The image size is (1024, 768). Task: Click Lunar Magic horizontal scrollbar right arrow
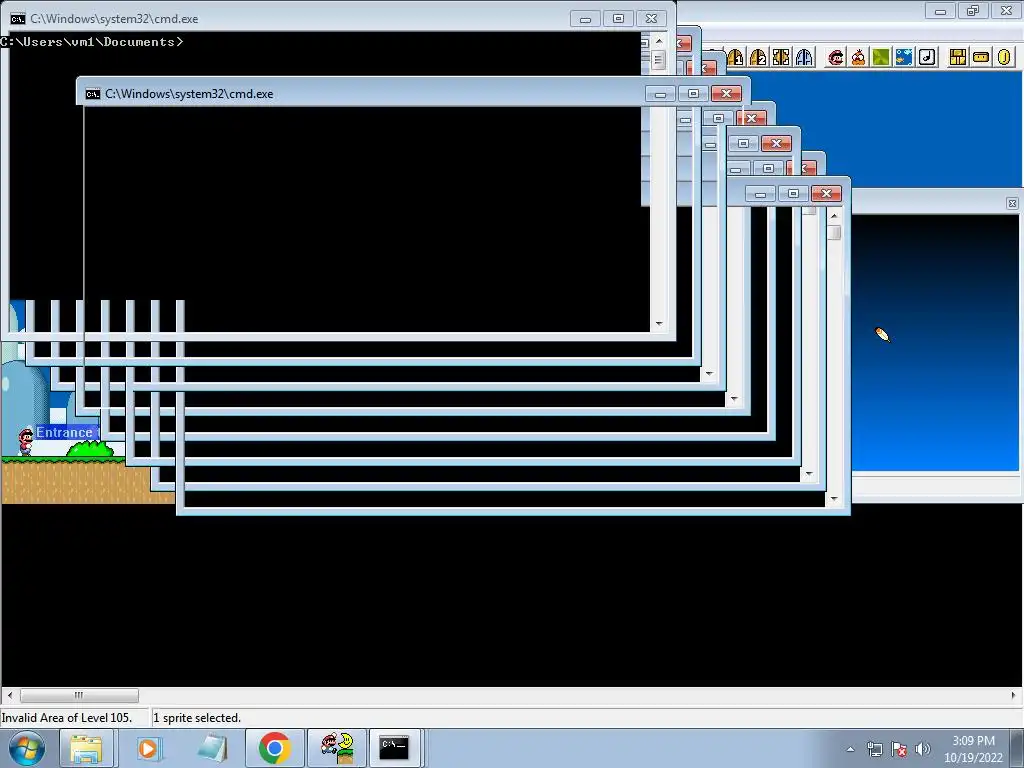(1014, 696)
